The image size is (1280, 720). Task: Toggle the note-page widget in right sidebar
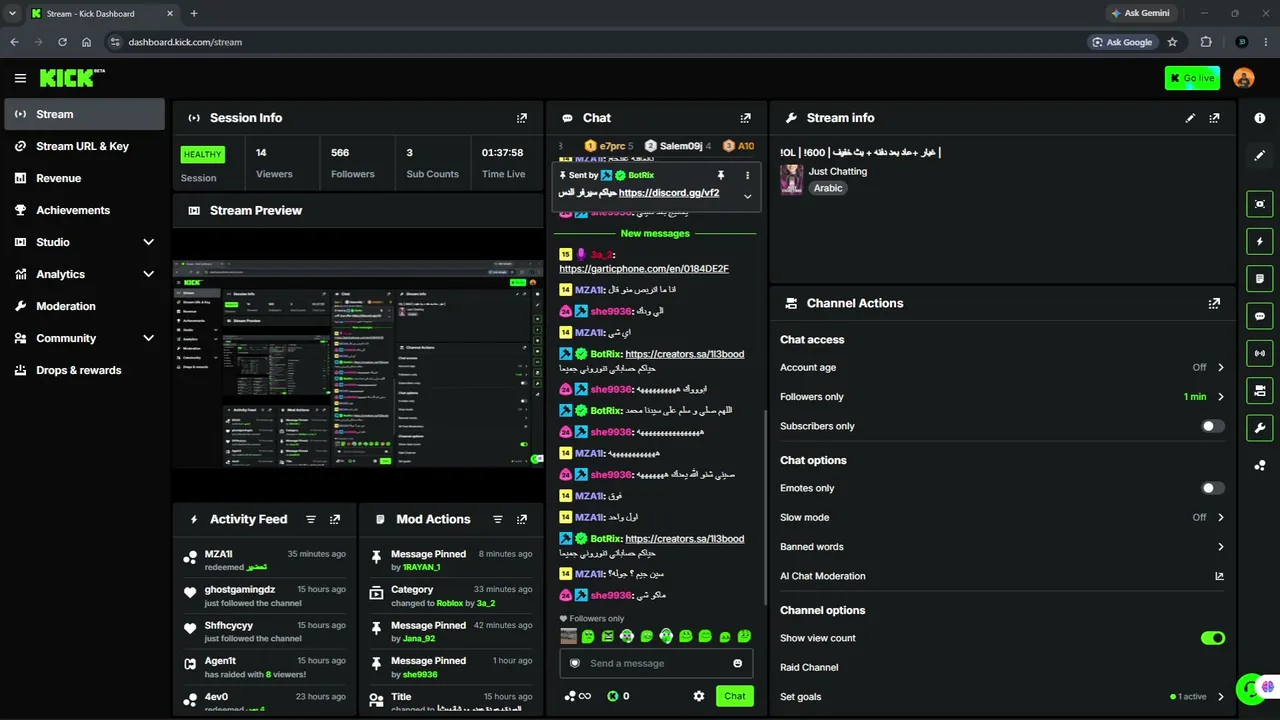click(1260, 278)
